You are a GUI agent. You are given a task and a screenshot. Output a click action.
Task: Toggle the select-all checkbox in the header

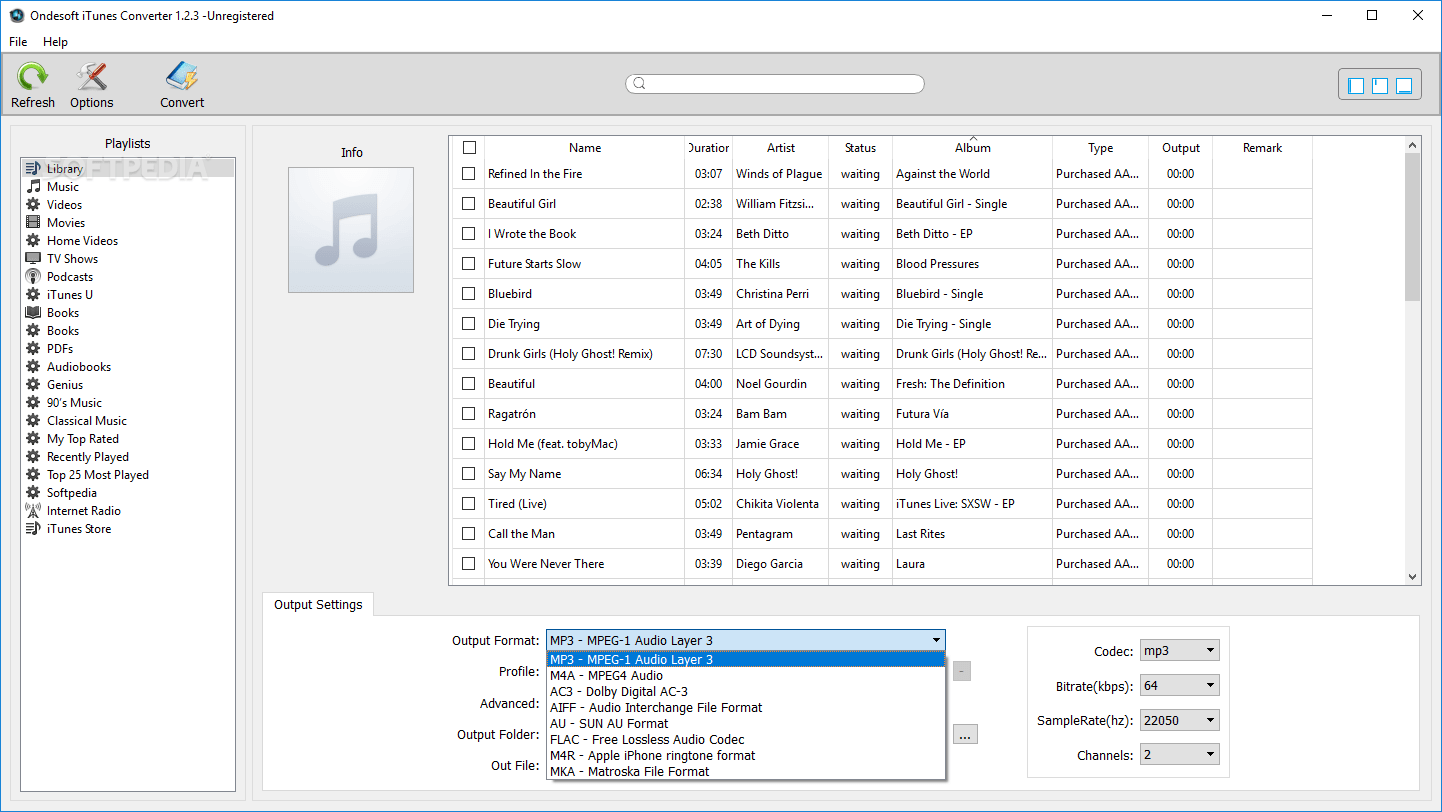click(x=469, y=147)
